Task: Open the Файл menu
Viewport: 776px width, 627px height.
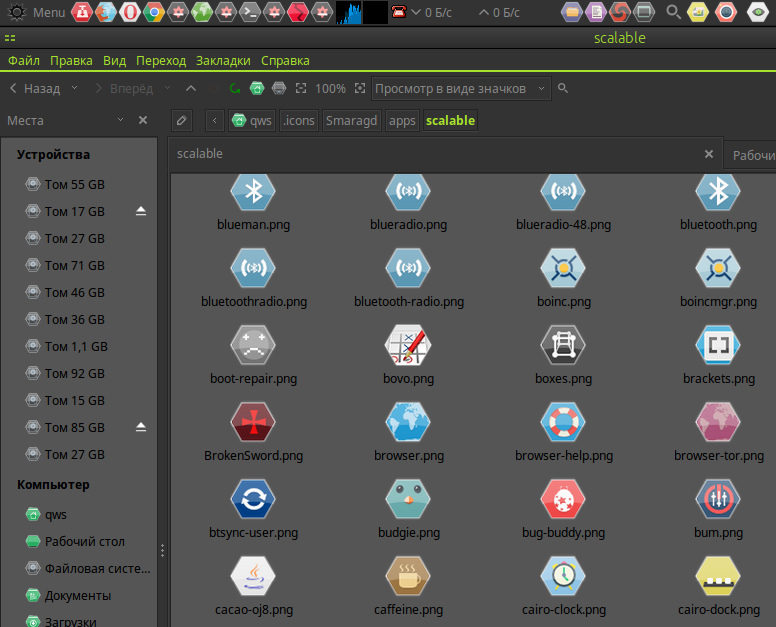Action: pyautogui.click(x=24, y=61)
